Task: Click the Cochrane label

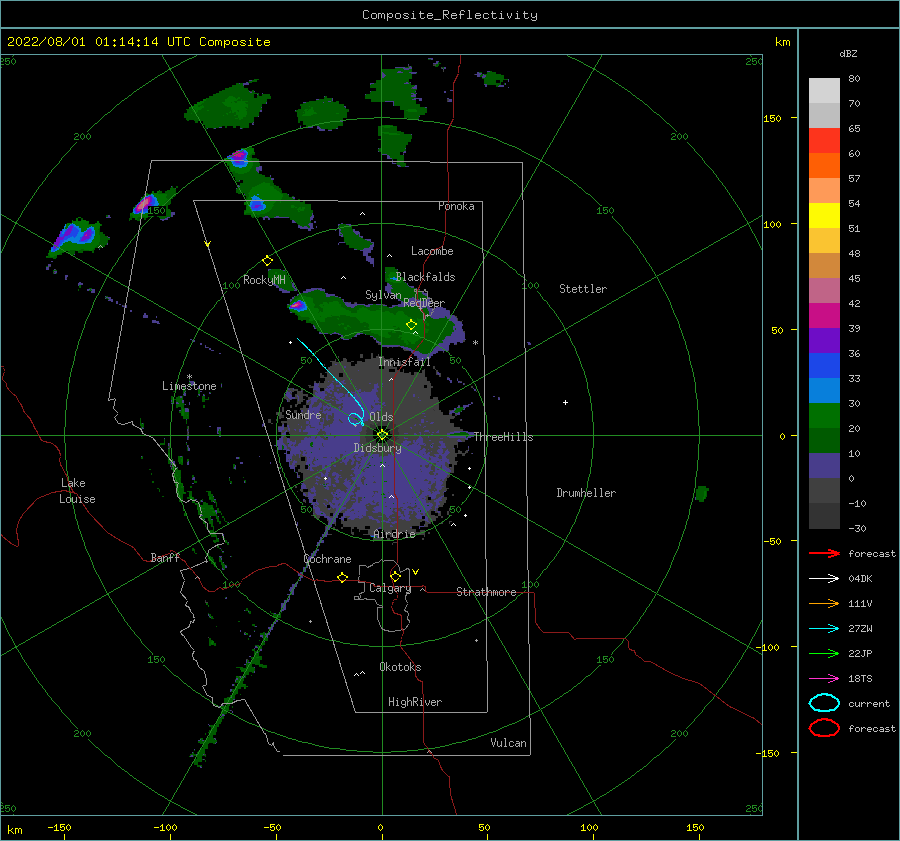Action: coord(327,559)
